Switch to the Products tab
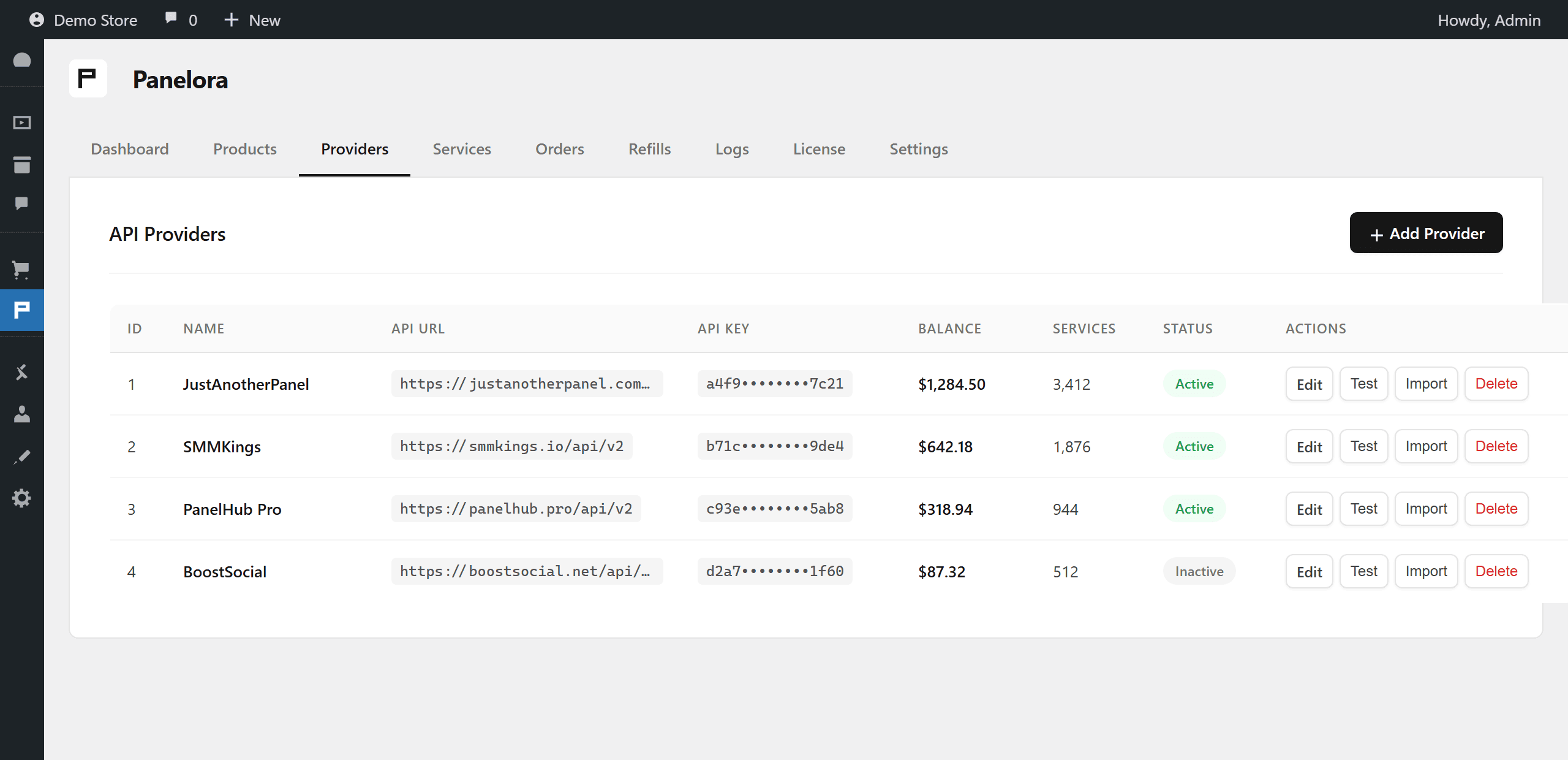The height and width of the screenshot is (760, 1568). pos(245,149)
